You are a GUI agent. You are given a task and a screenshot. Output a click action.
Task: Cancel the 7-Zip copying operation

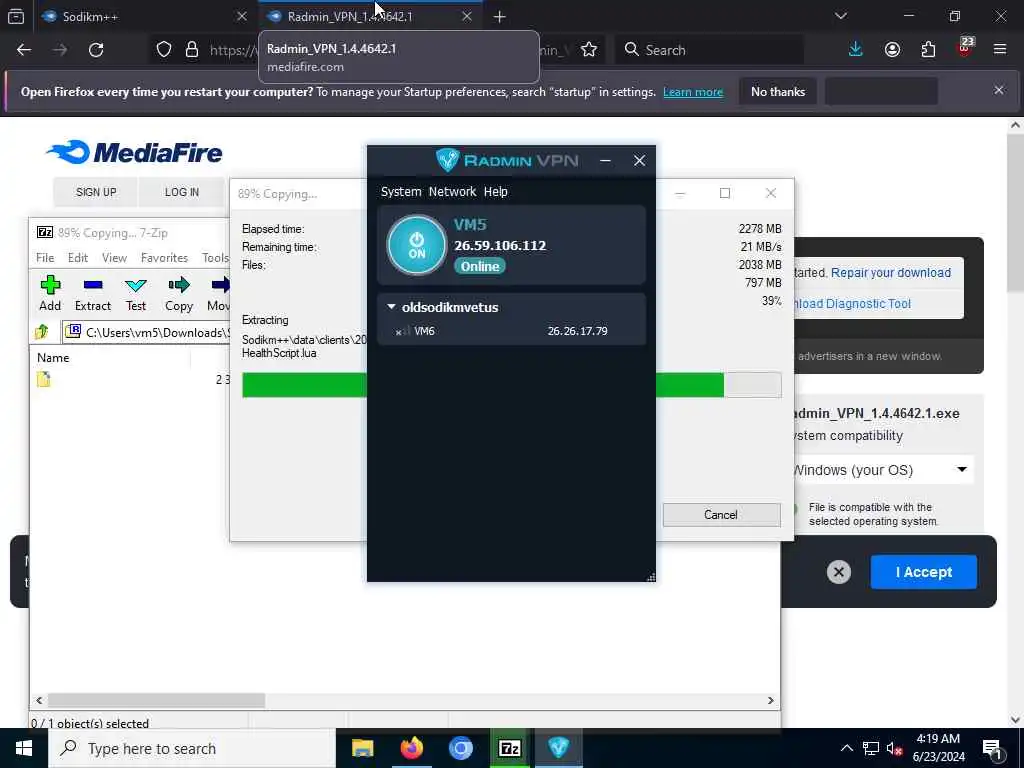tap(721, 515)
